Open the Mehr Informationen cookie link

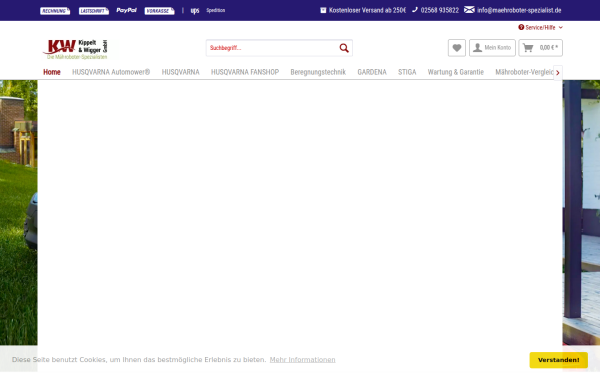tap(302, 360)
